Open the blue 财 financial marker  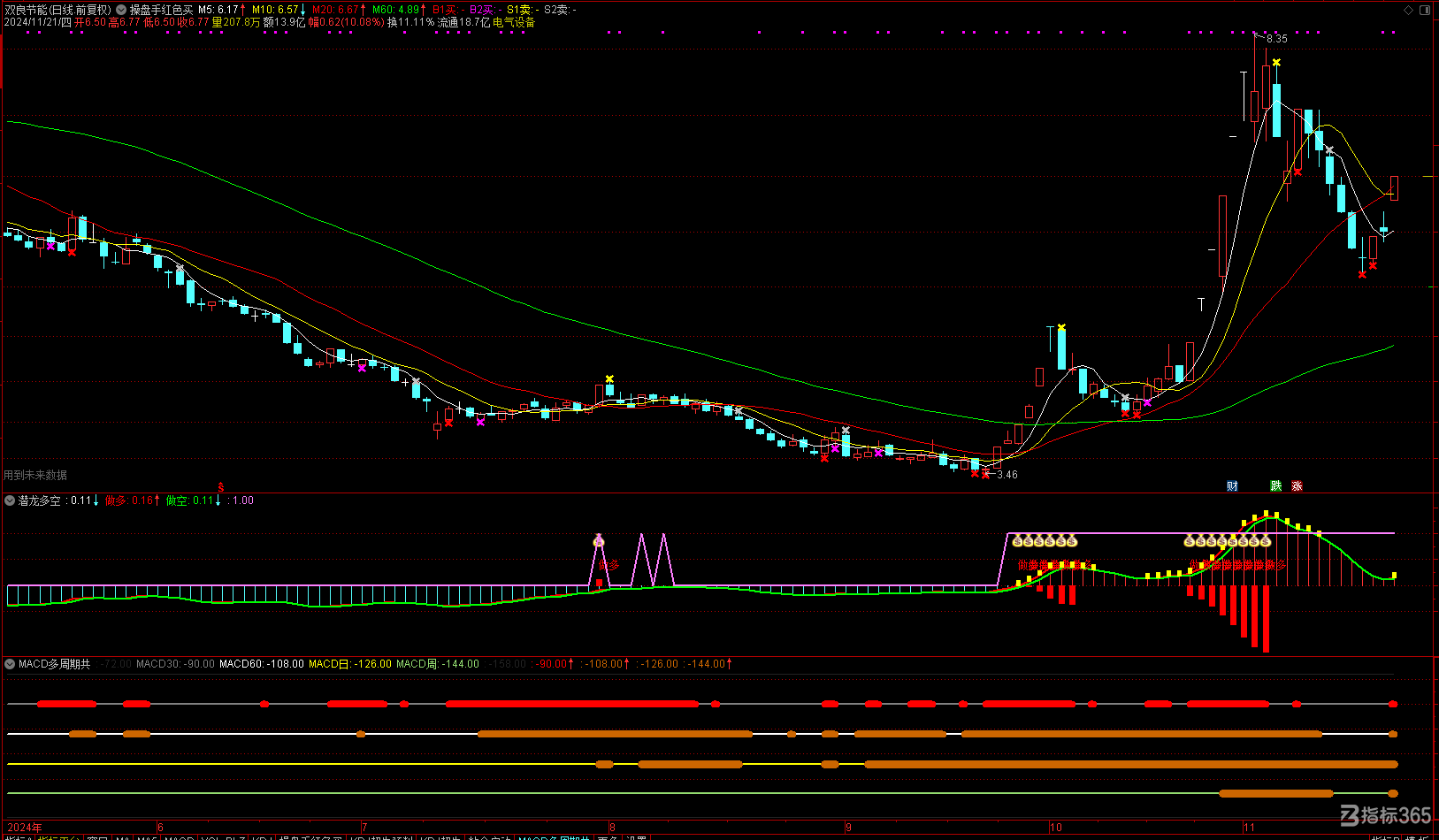point(1233,486)
